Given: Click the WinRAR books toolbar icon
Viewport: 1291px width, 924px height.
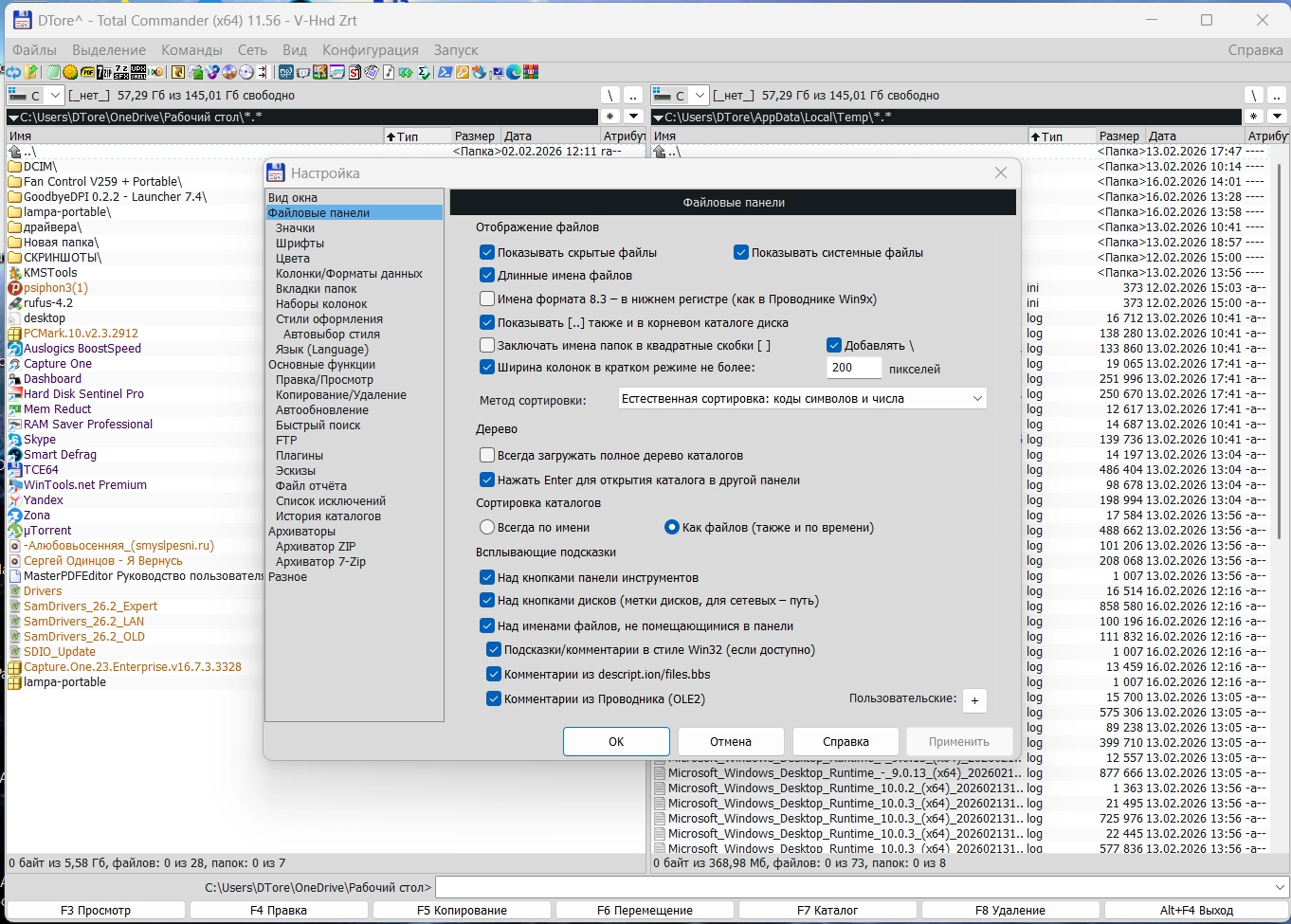Looking at the screenshot, I should [531, 72].
